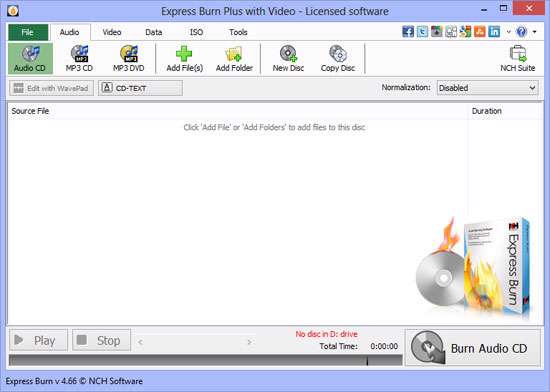Add File(s) with the green plus icon

click(x=185, y=59)
